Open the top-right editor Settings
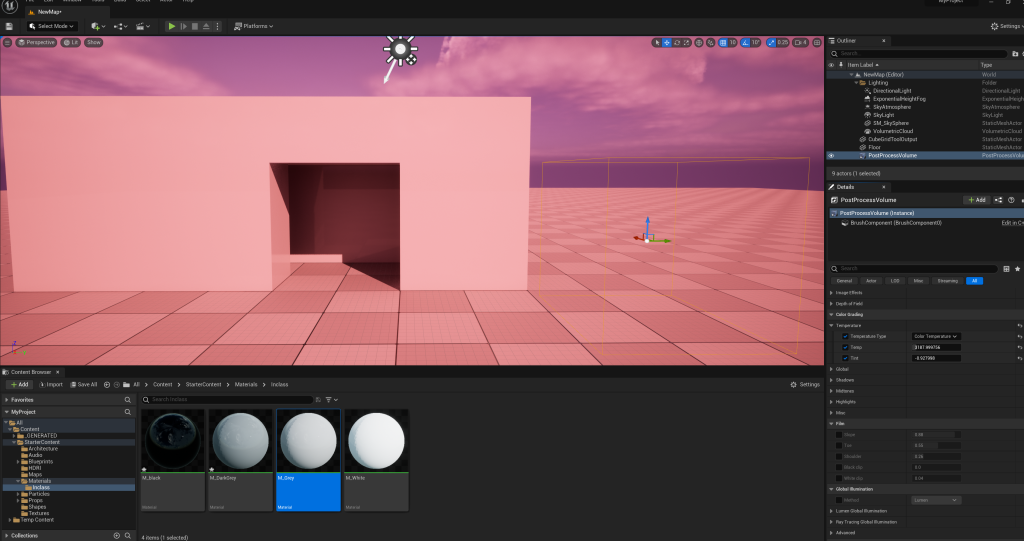This screenshot has height=541, width=1024. tap(1006, 26)
